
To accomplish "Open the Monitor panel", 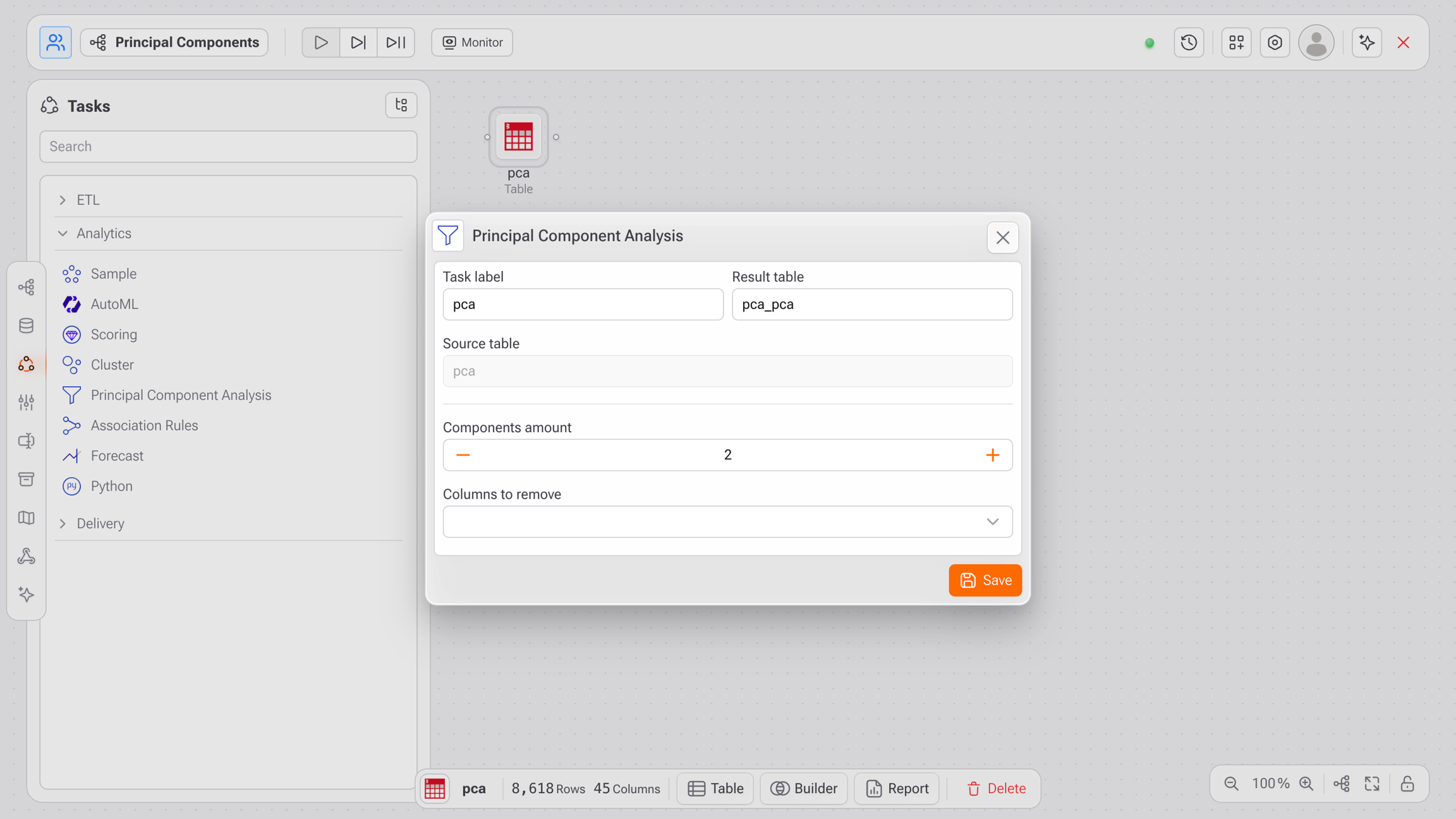I will click(x=472, y=42).
